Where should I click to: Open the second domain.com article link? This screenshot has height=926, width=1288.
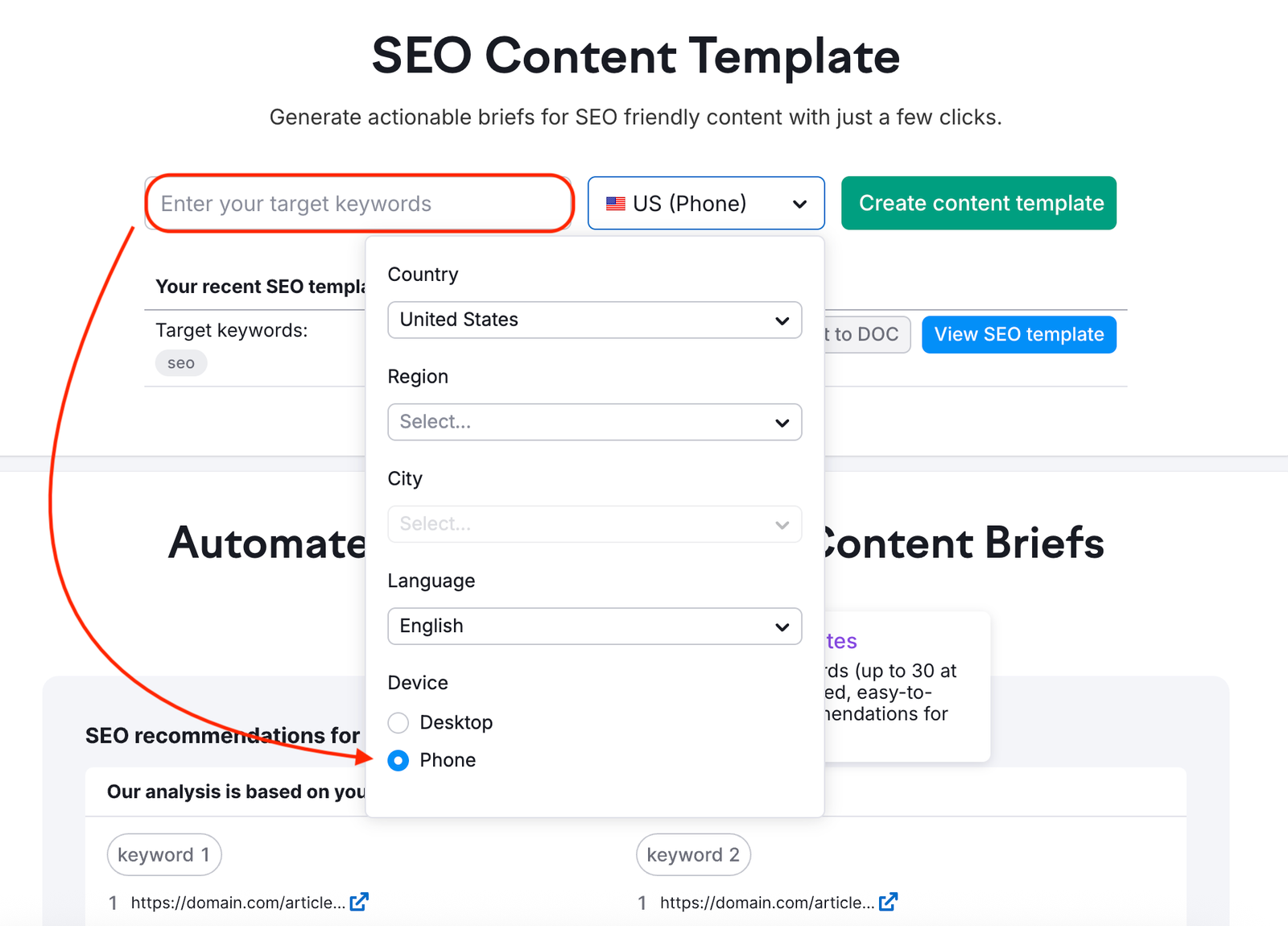point(763,902)
